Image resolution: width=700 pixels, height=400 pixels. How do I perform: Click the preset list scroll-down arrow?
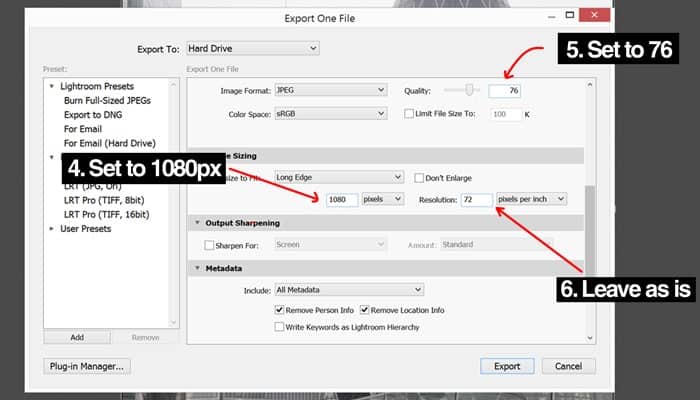(174, 322)
